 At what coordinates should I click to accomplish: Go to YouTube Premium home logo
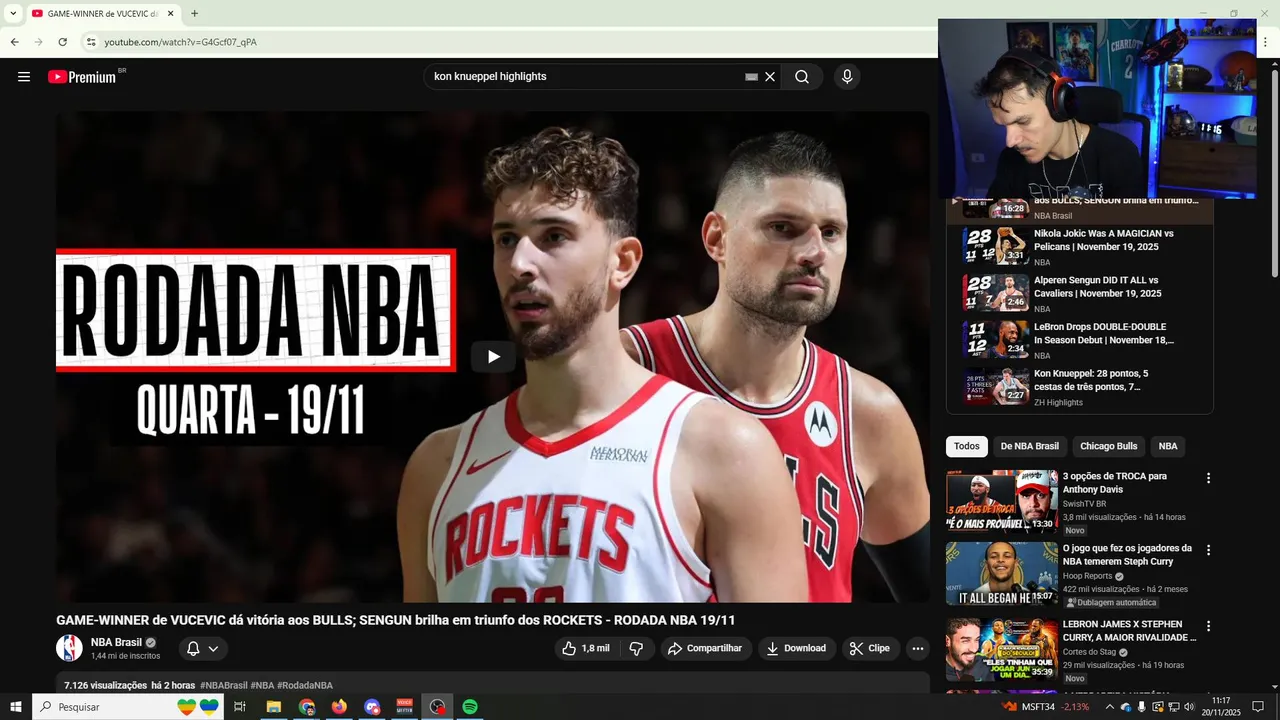tap(82, 77)
